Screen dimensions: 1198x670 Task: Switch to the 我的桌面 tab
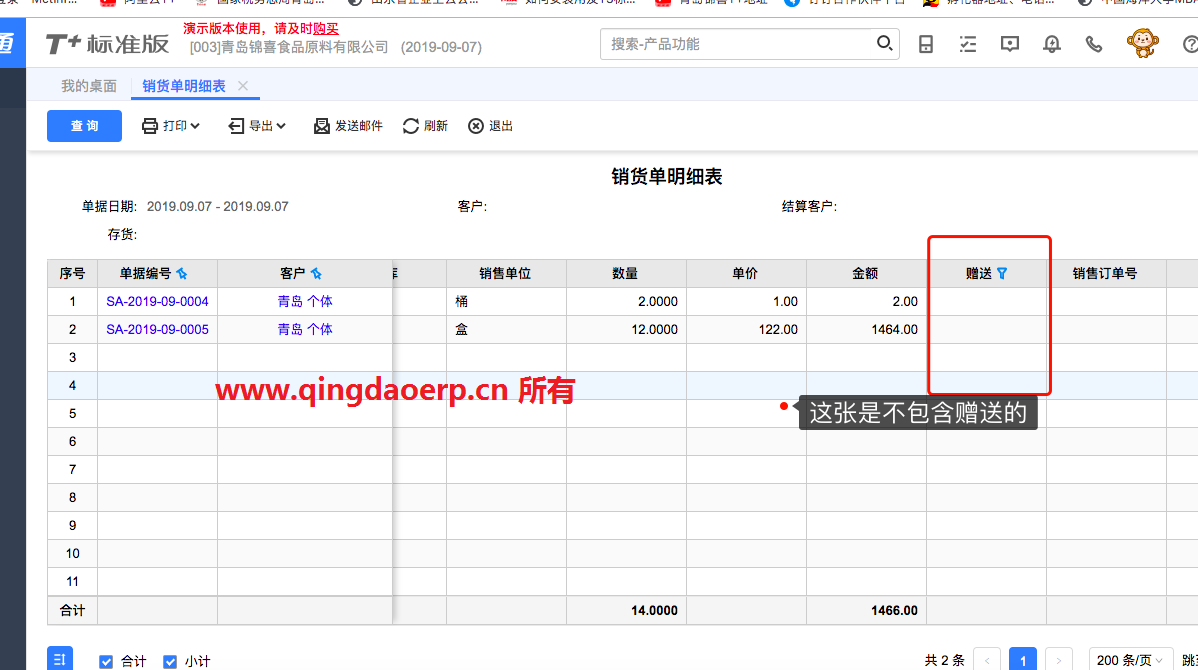[x=89, y=86]
